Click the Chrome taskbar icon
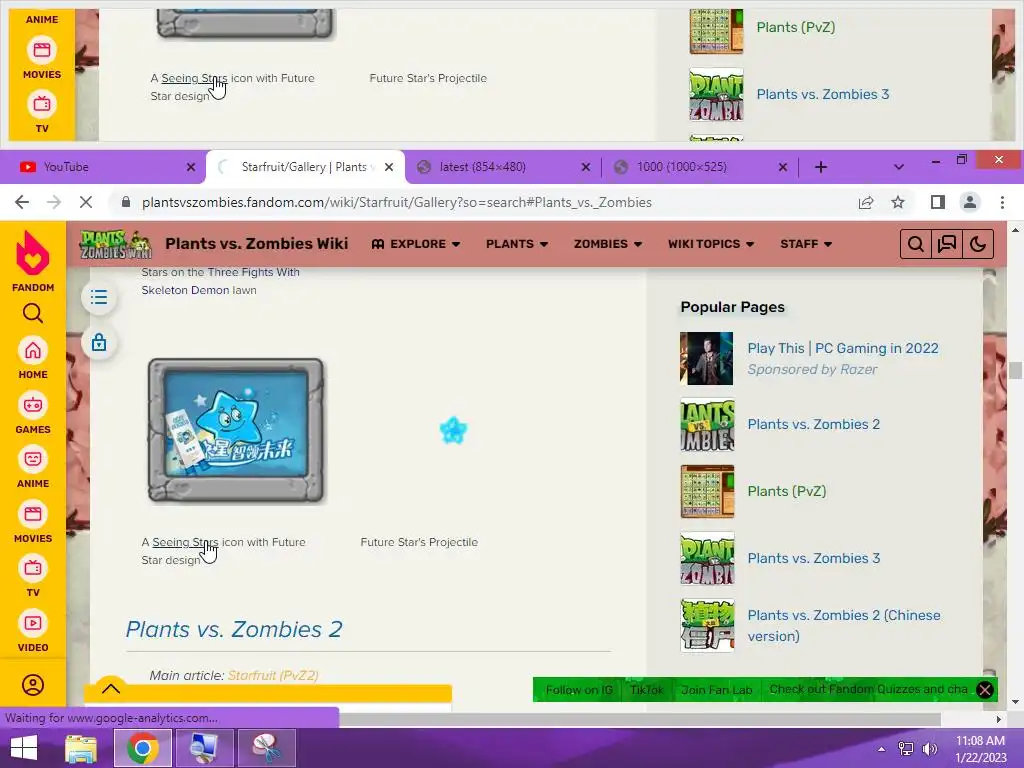This screenshot has width=1024, height=768. [x=142, y=748]
